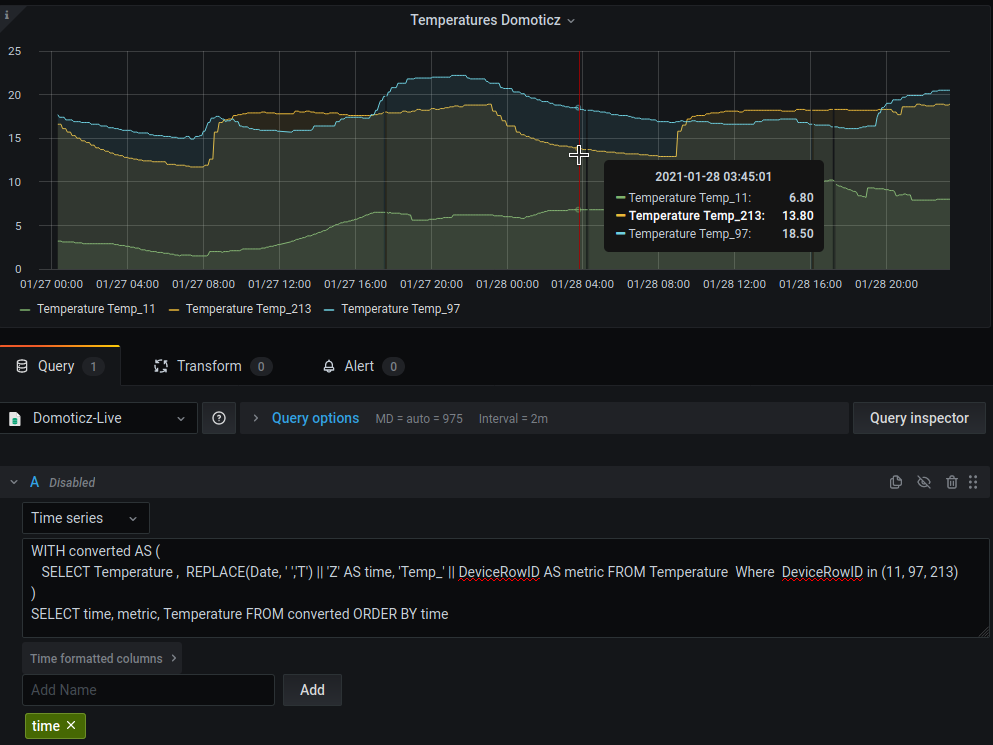Click into the SQL query text editor

click(505, 587)
